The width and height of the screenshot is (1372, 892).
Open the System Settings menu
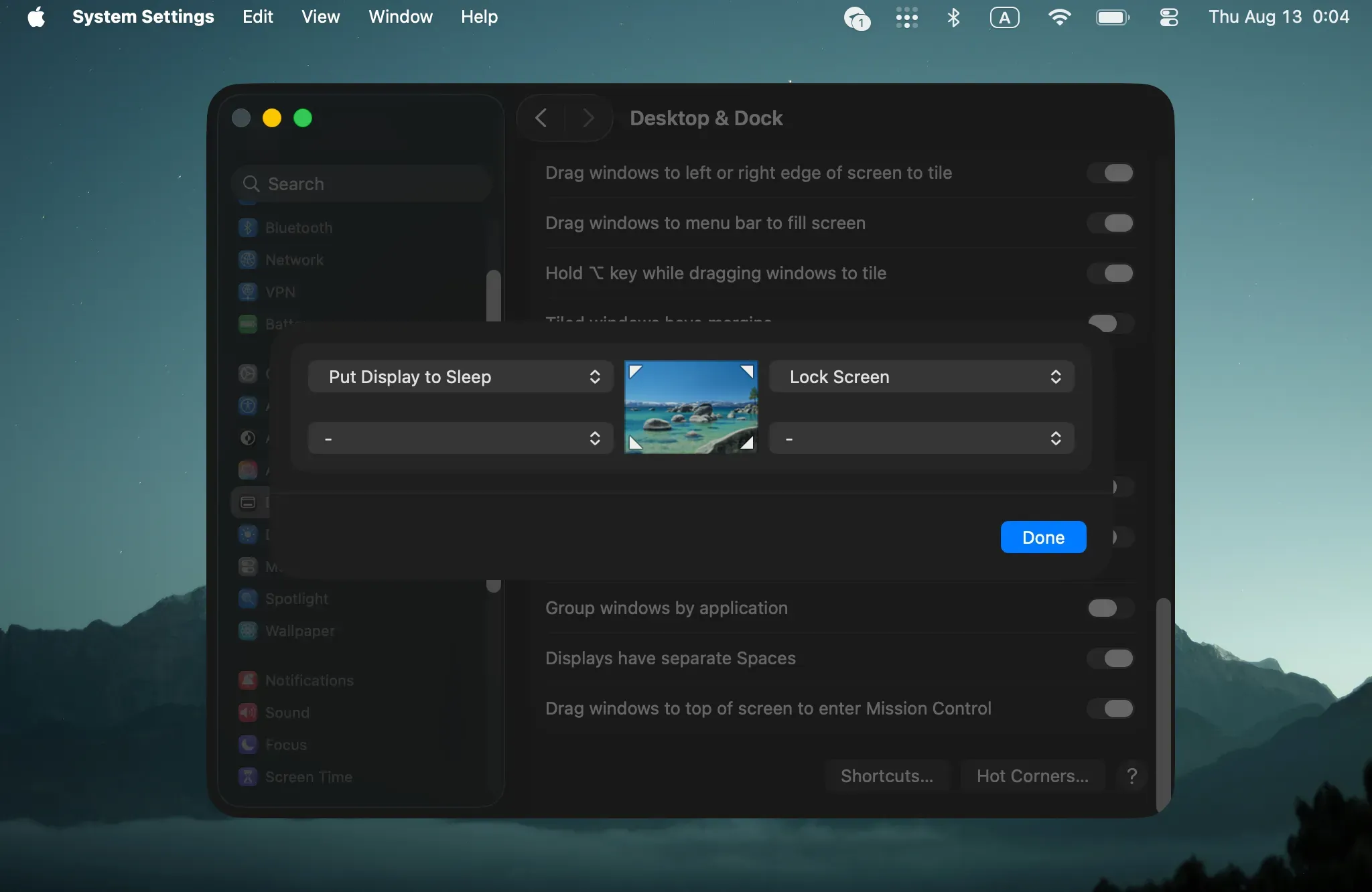point(143,17)
